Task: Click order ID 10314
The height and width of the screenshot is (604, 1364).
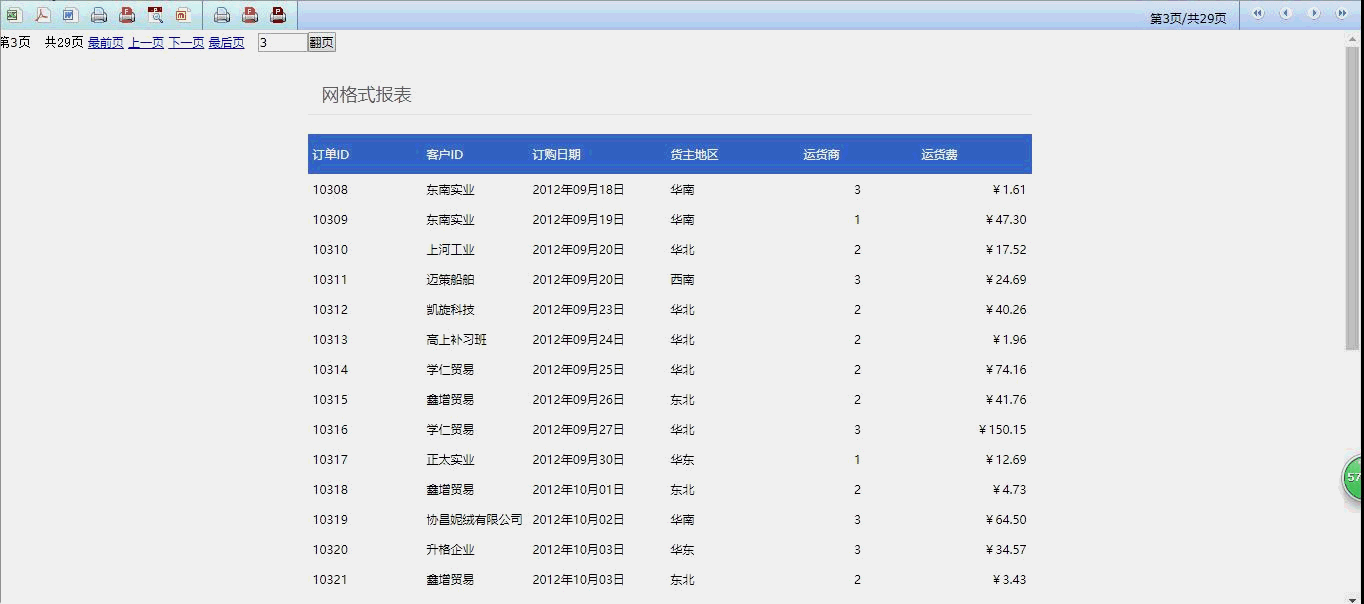Action: [330, 369]
